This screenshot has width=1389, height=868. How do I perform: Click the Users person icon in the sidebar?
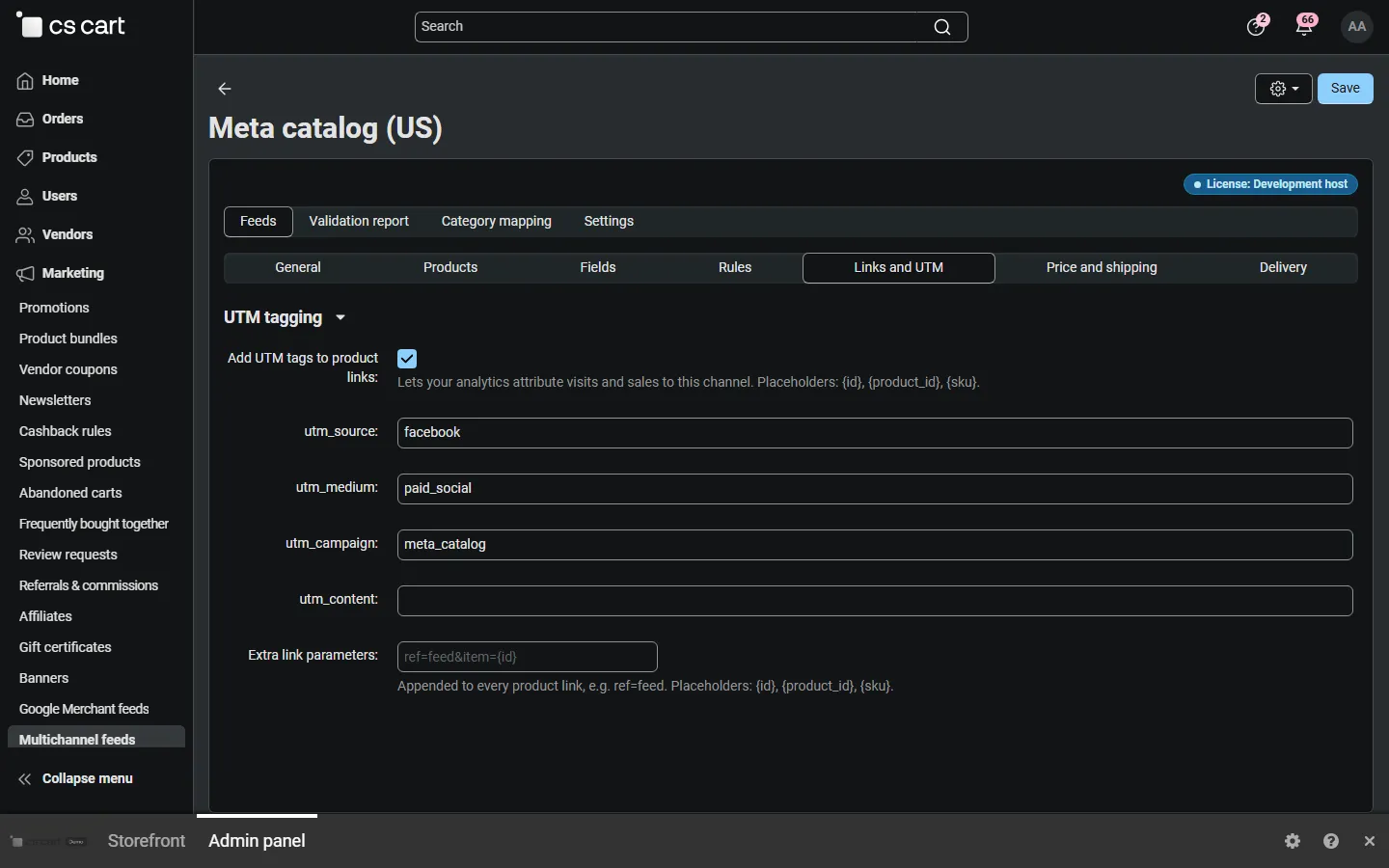pyautogui.click(x=25, y=197)
